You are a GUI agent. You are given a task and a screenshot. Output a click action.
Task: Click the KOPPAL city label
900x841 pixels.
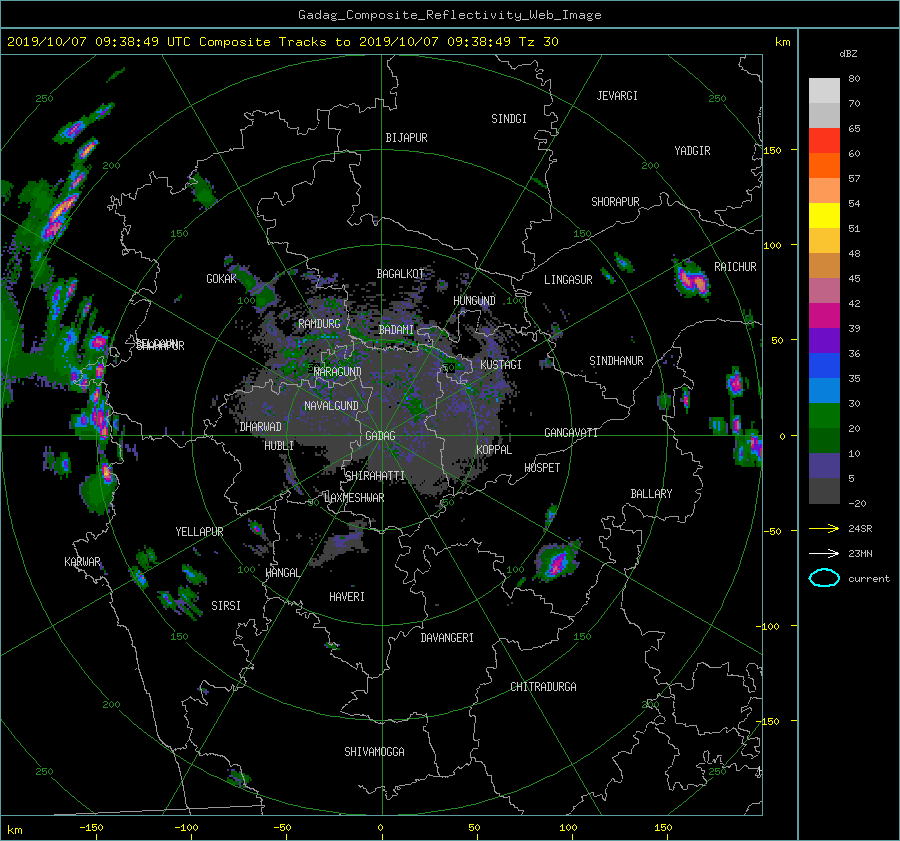coord(494,449)
